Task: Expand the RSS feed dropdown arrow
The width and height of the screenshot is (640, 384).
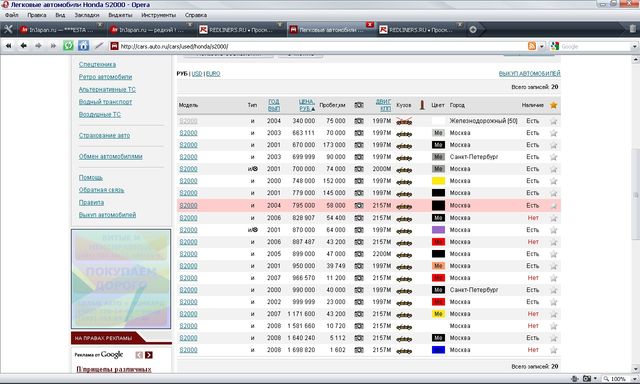Action: (x=542, y=47)
